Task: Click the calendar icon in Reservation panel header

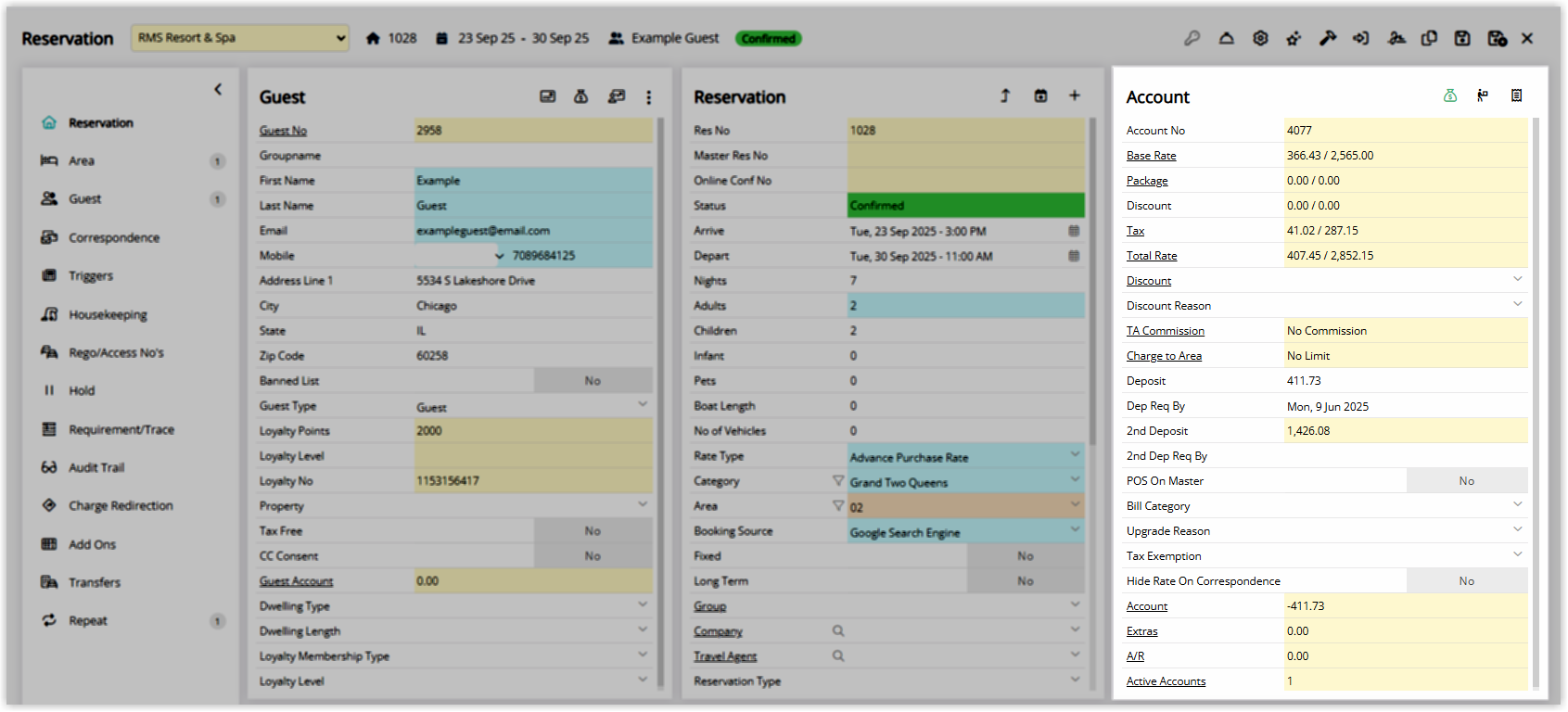Action: pos(1040,95)
